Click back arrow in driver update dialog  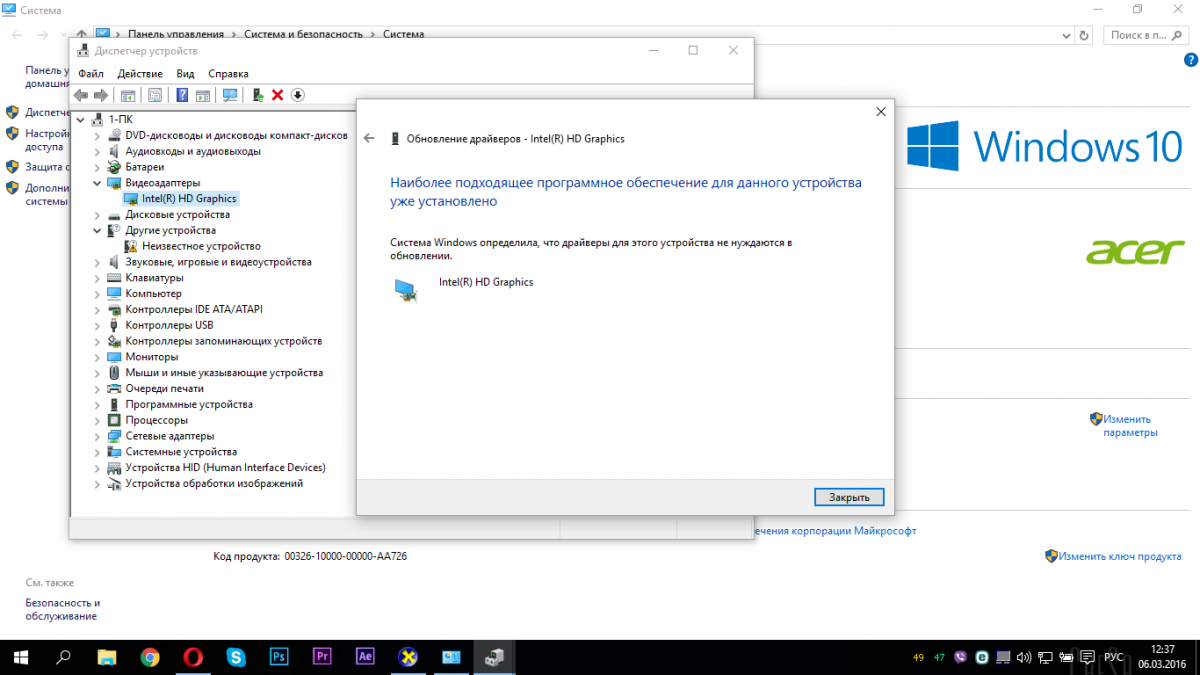(x=369, y=139)
